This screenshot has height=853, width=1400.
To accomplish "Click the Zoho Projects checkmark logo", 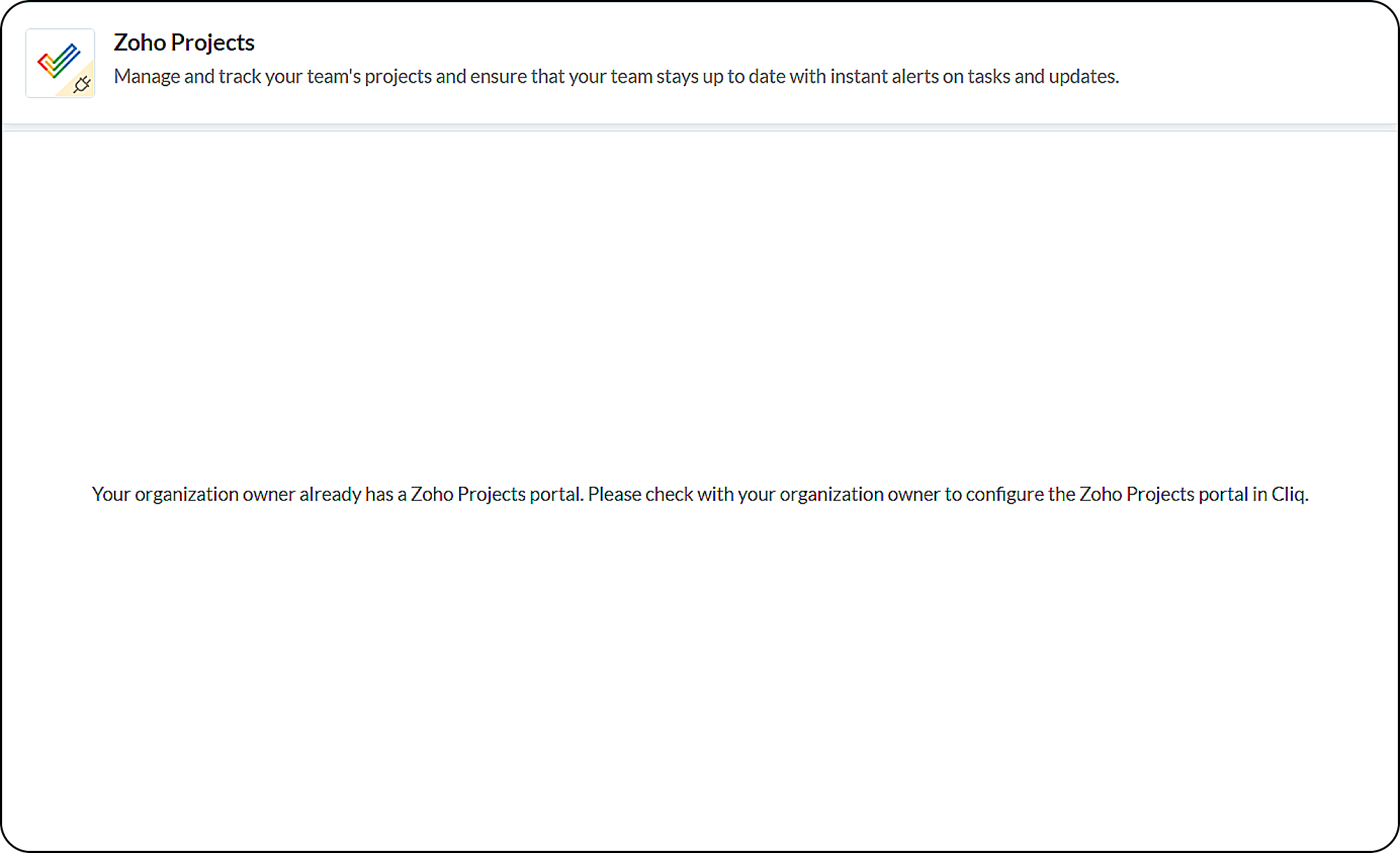I will tap(58, 60).
